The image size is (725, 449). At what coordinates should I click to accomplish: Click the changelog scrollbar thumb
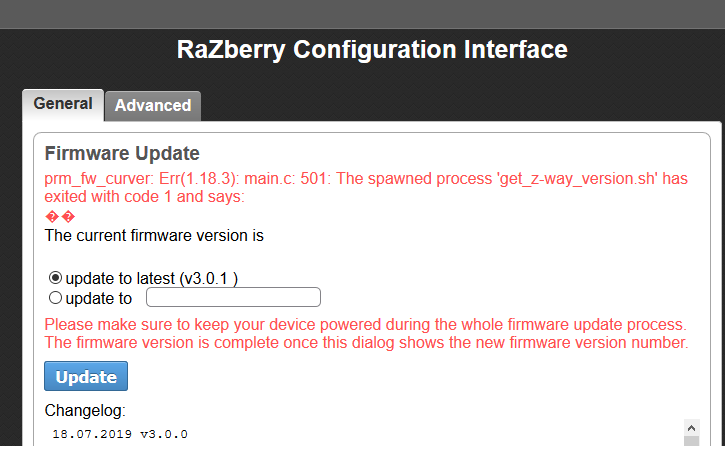tap(691, 441)
